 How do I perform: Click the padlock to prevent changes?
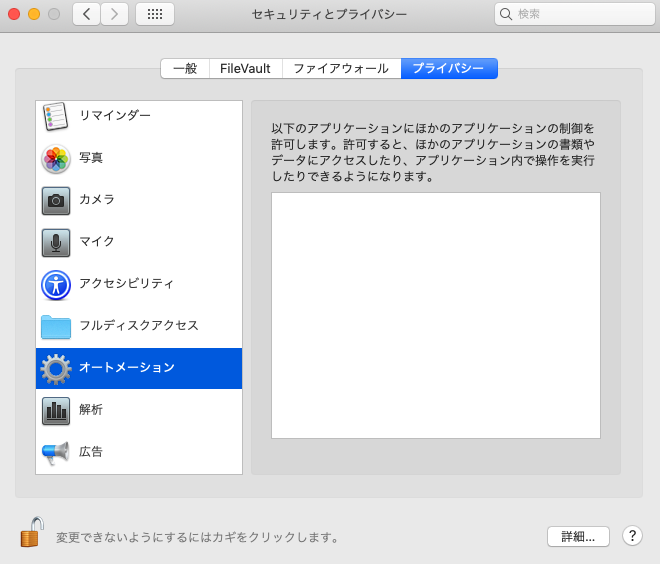(x=32, y=532)
